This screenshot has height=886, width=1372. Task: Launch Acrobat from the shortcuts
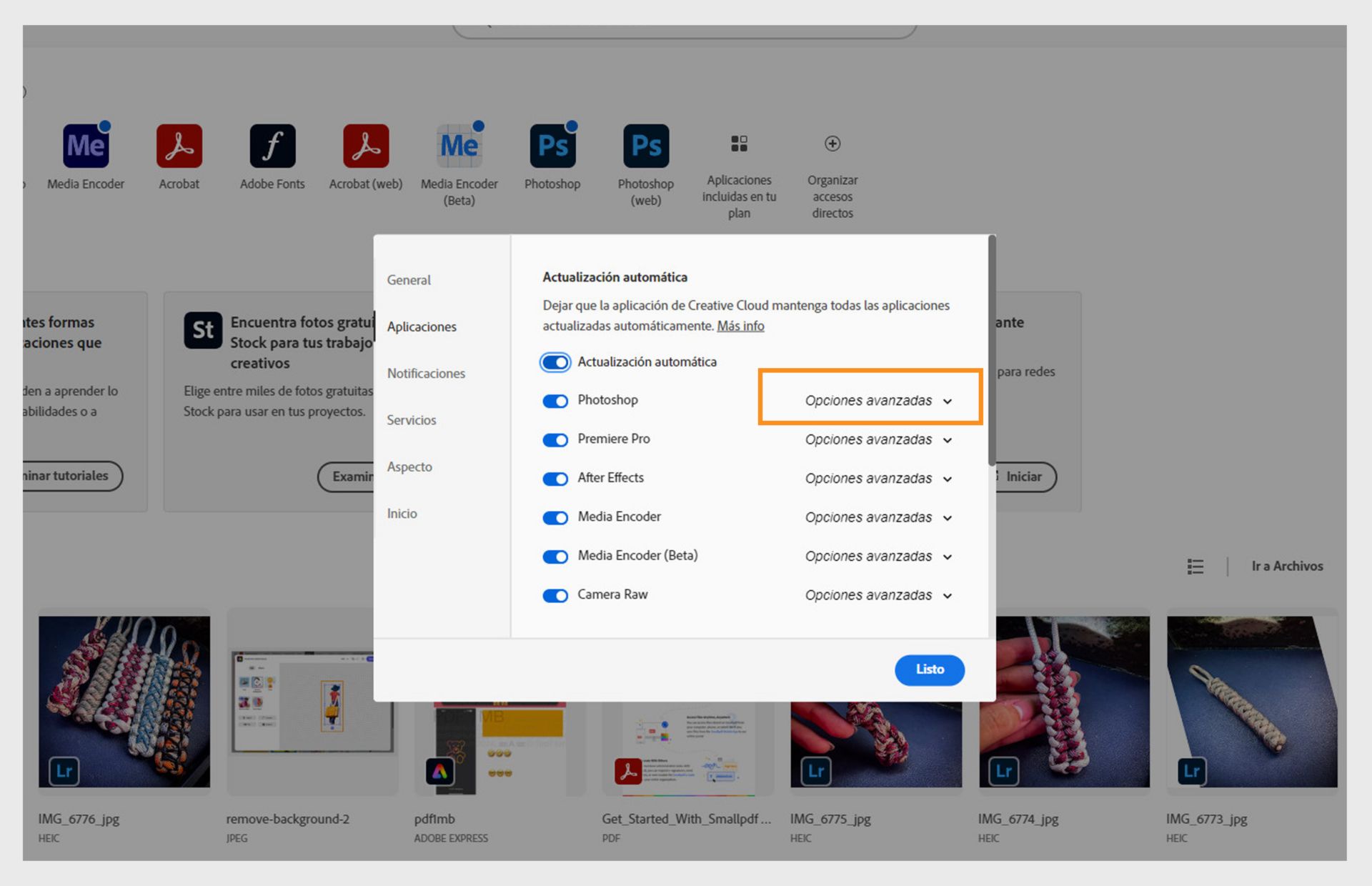179,146
